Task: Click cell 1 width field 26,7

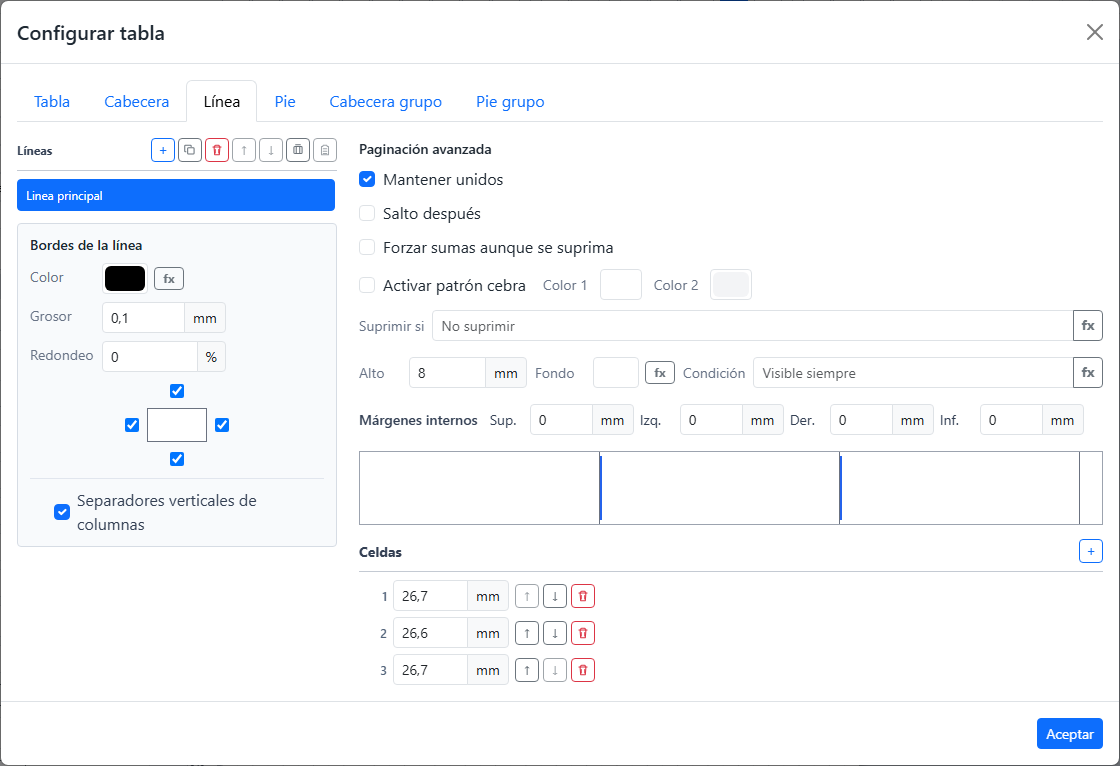Action: (x=431, y=596)
